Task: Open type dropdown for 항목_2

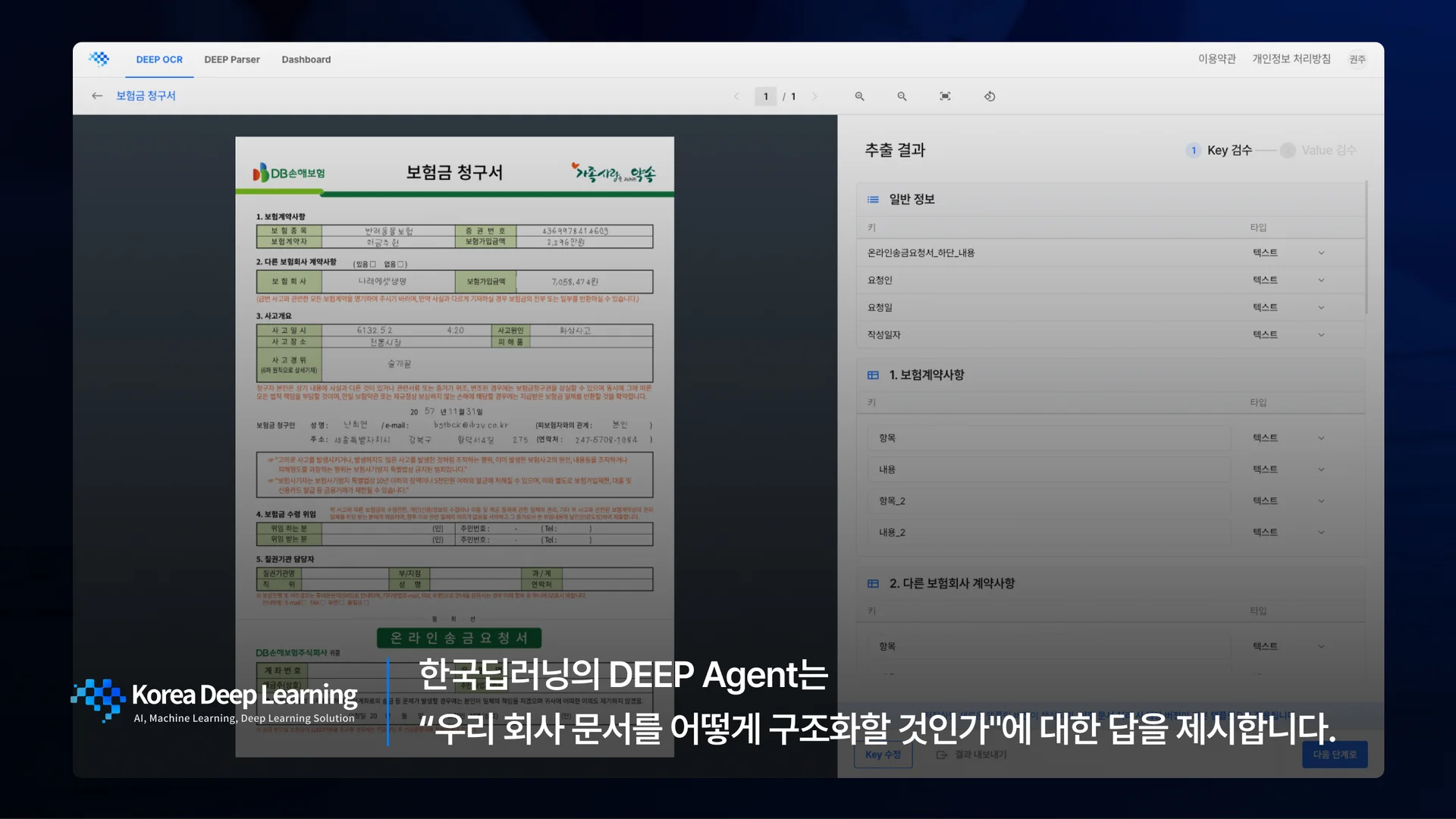Action: 1321,501
